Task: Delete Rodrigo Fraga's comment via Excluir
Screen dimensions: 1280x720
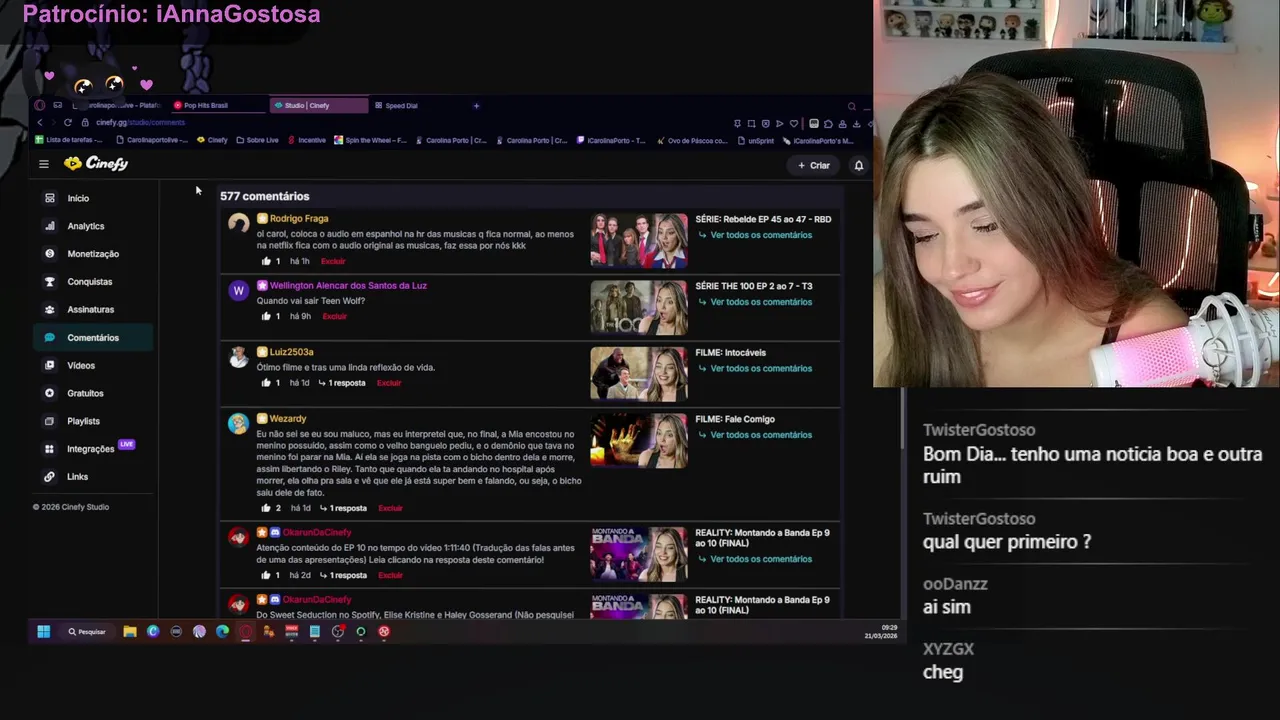Action: click(333, 261)
